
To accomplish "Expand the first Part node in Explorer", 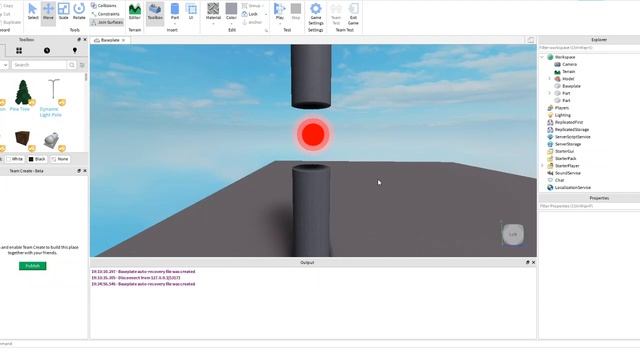I will pos(549,93).
